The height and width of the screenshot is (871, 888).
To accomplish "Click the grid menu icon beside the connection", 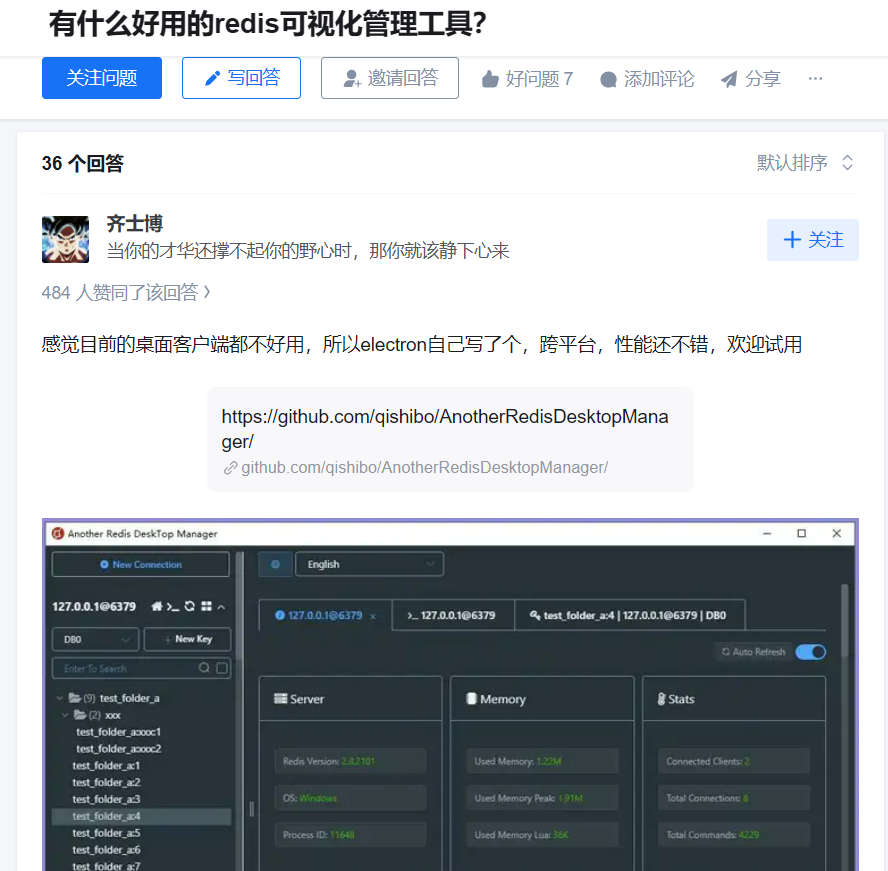I will click(x=206, y=606).
